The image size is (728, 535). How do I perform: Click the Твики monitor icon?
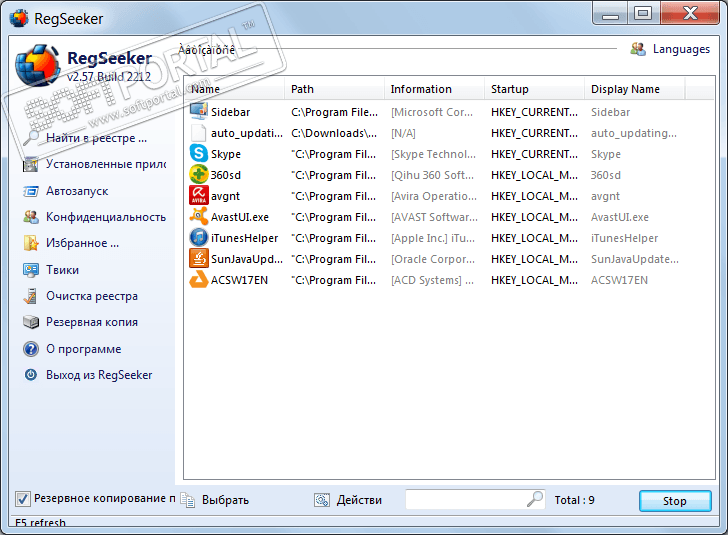click(31, 270)
